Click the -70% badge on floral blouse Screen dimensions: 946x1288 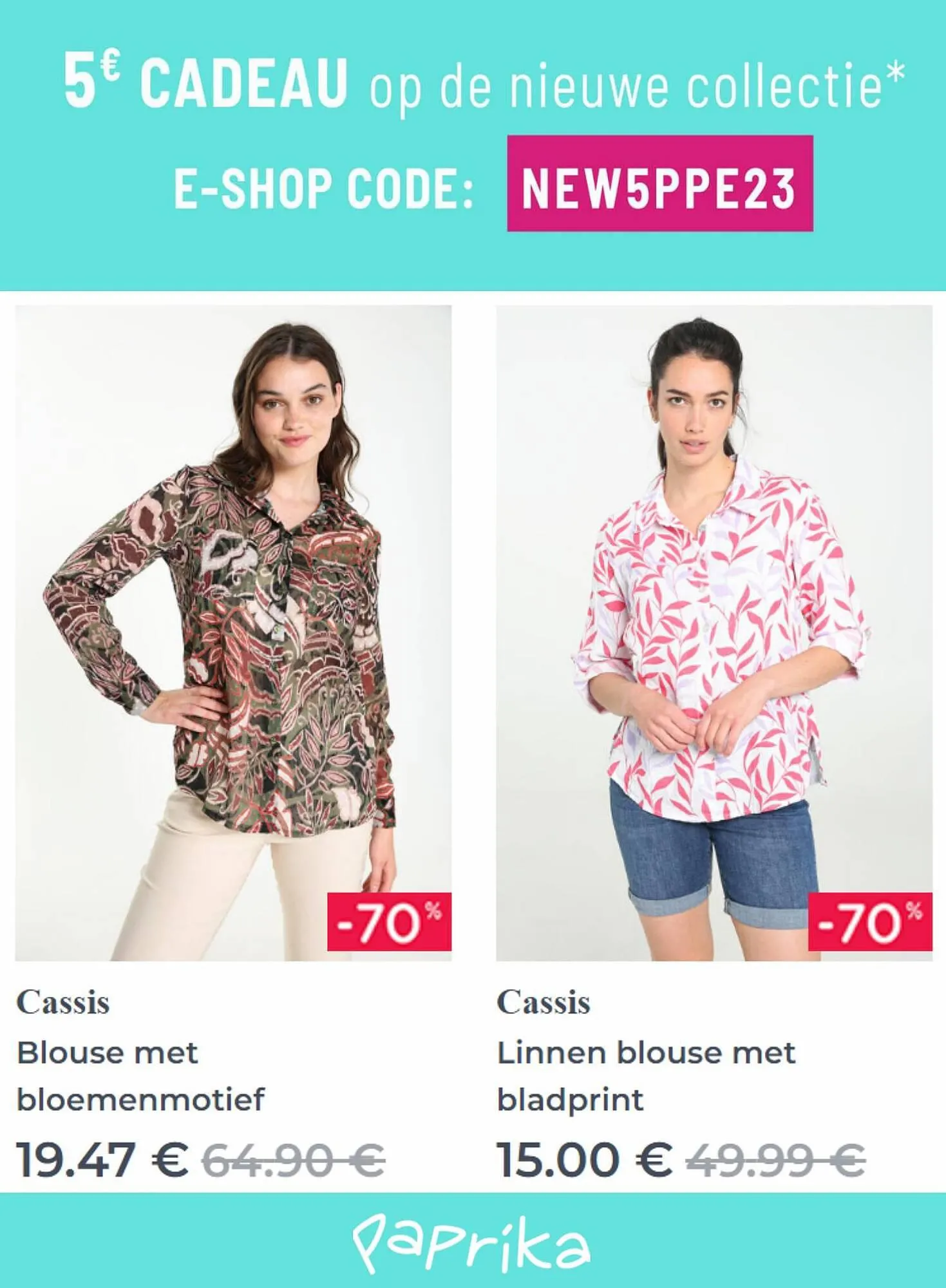390,922
